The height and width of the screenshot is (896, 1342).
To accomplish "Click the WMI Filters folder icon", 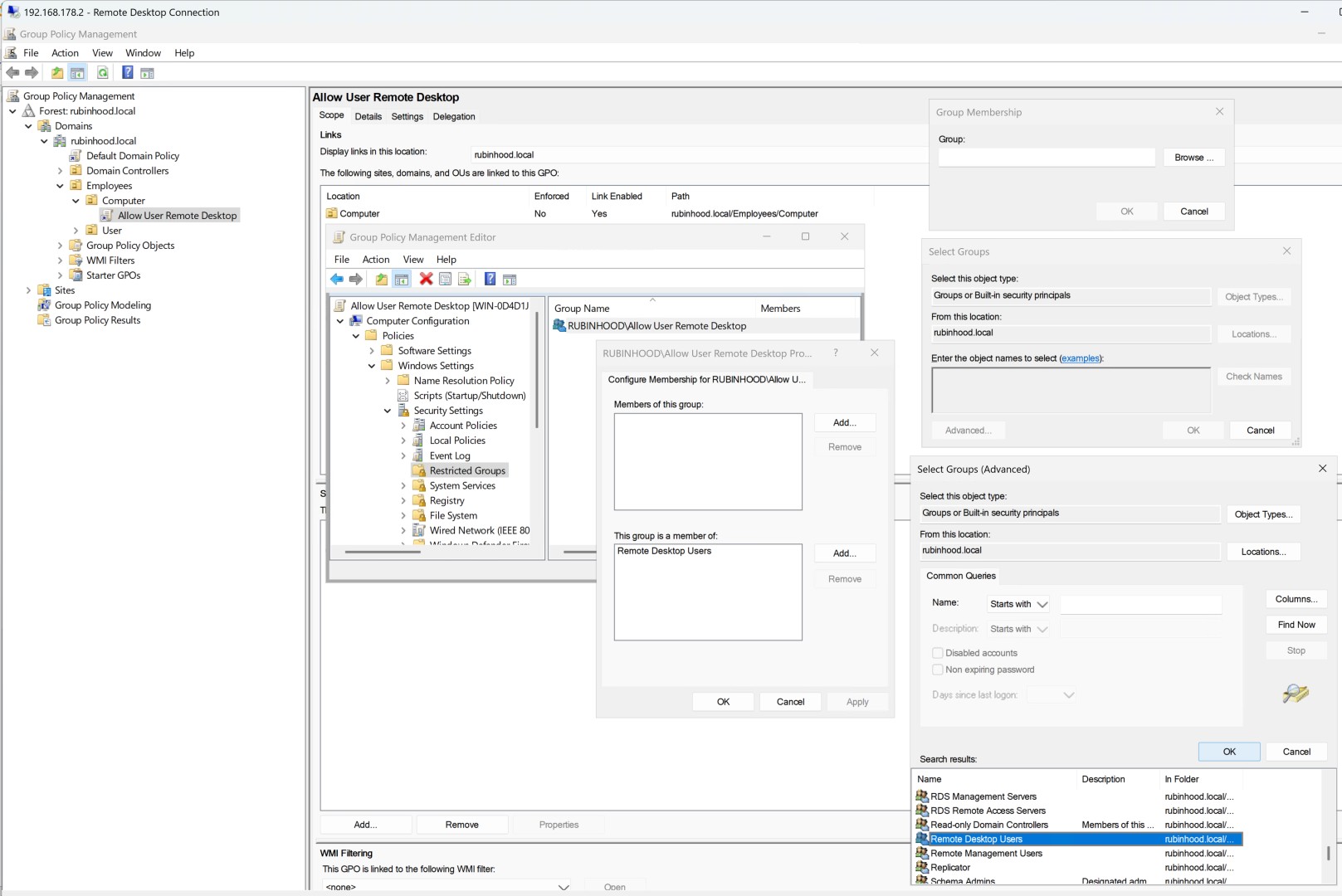I will 76,261.
